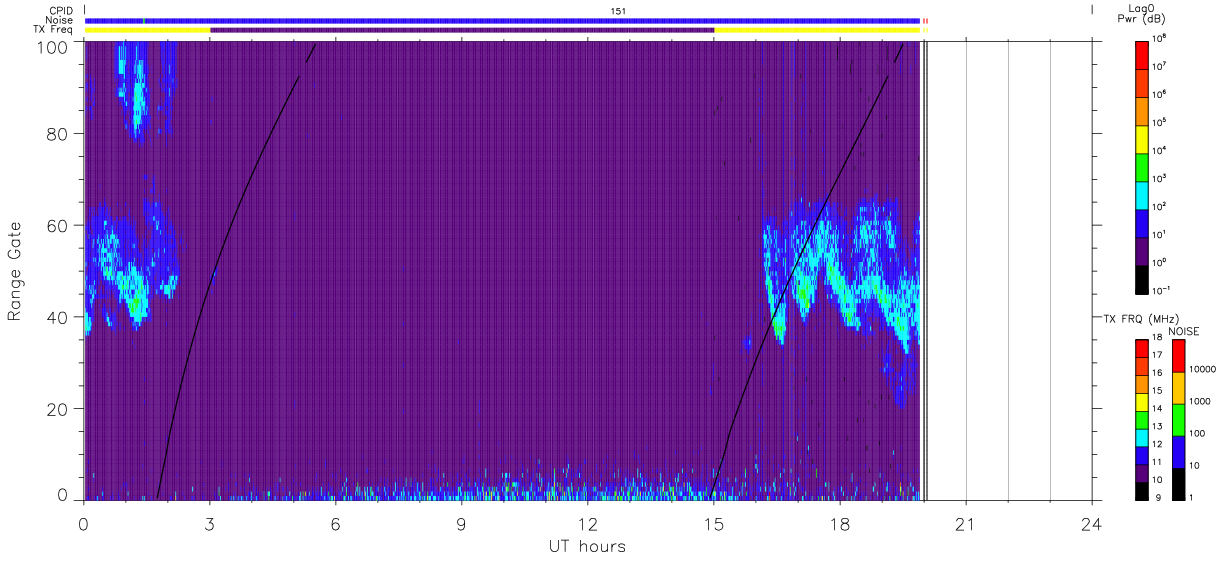Click the x-axis tick label '6'

click(335, 524)
